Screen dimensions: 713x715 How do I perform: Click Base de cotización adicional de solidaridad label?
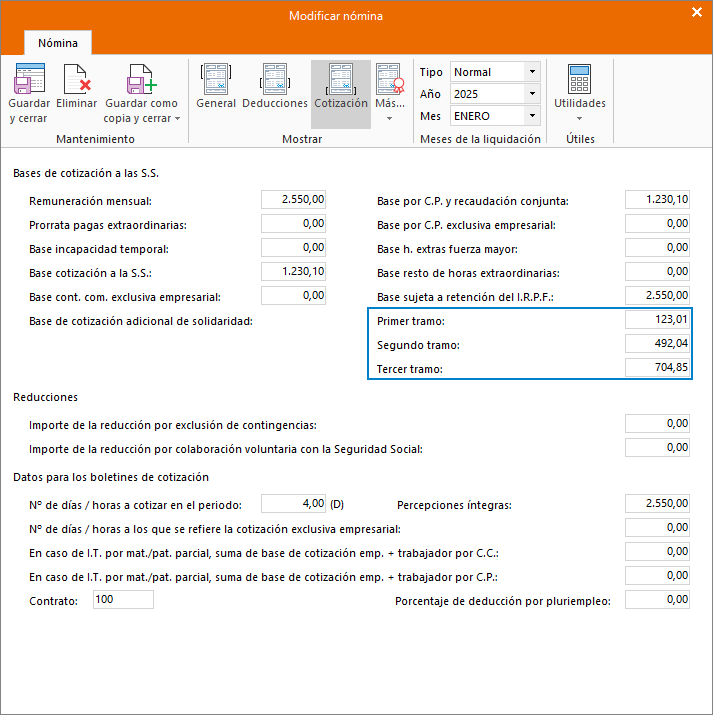(141, 321)
